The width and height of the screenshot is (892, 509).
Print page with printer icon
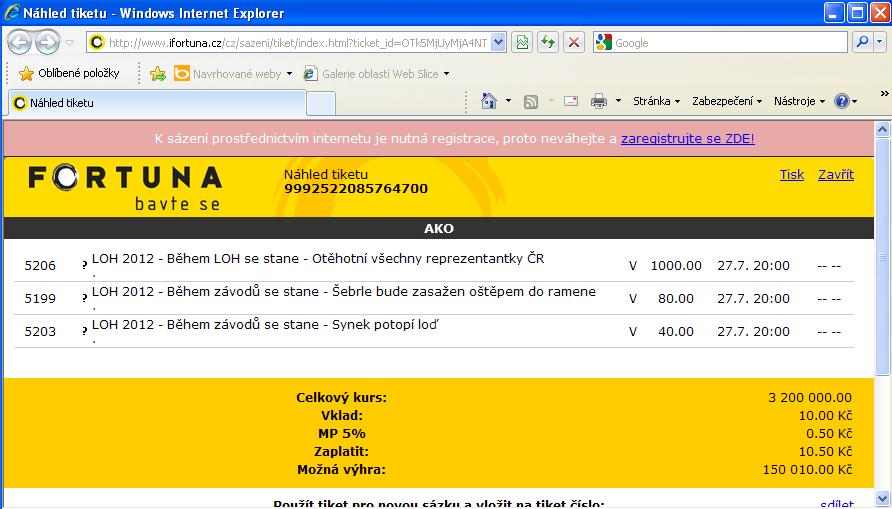coord(598,101)
